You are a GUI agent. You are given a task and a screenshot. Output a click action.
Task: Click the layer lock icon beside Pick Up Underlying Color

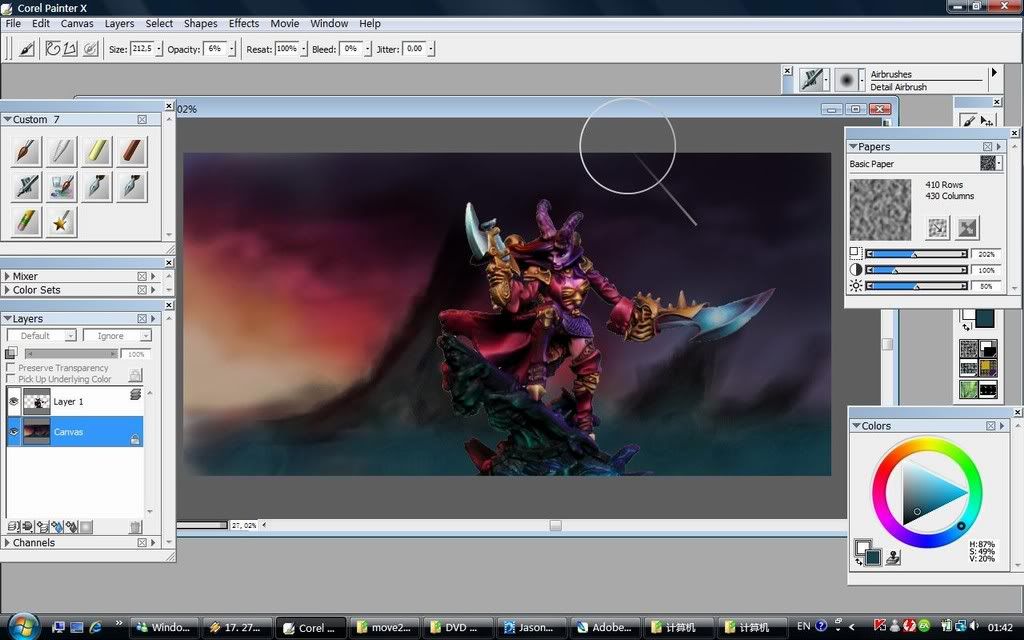[135, 375]
